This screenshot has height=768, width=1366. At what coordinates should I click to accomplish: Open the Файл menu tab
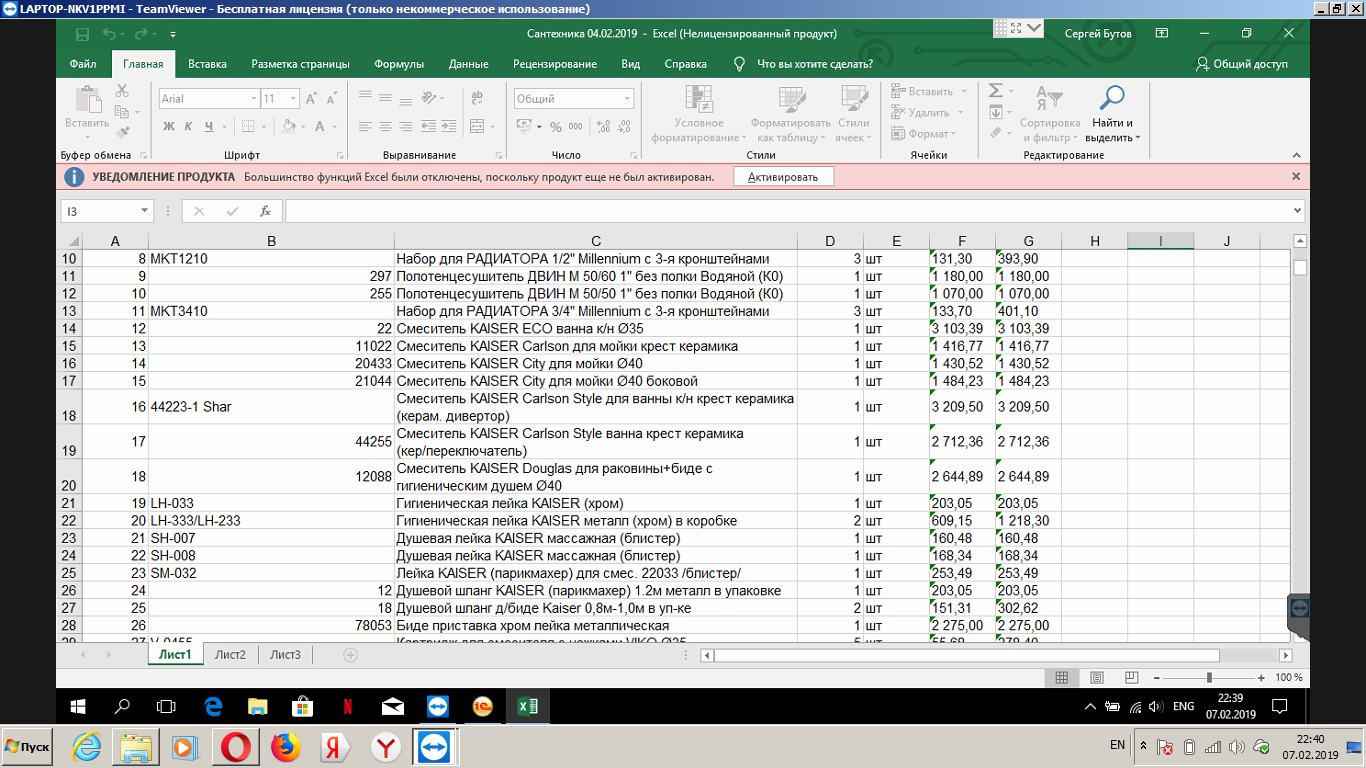[x=83, y=64]
